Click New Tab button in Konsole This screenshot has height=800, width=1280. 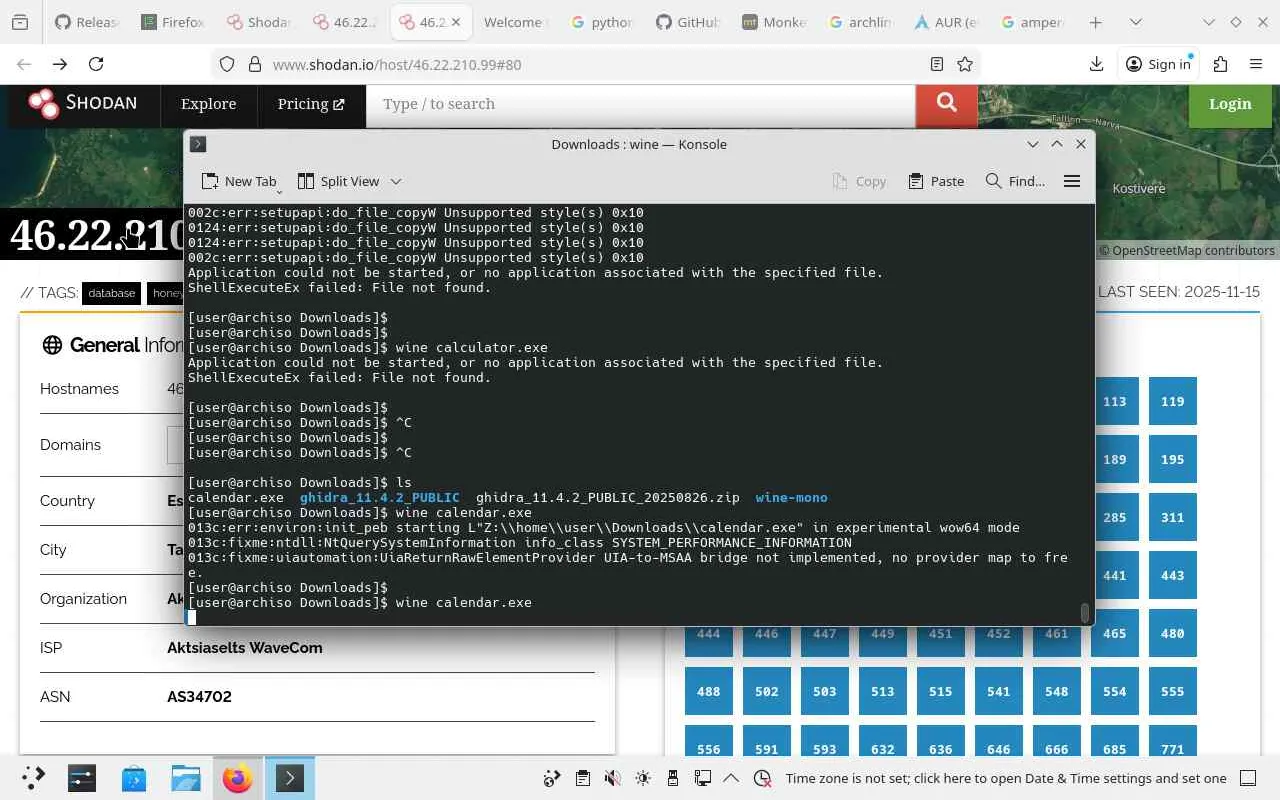click(239, 181)
